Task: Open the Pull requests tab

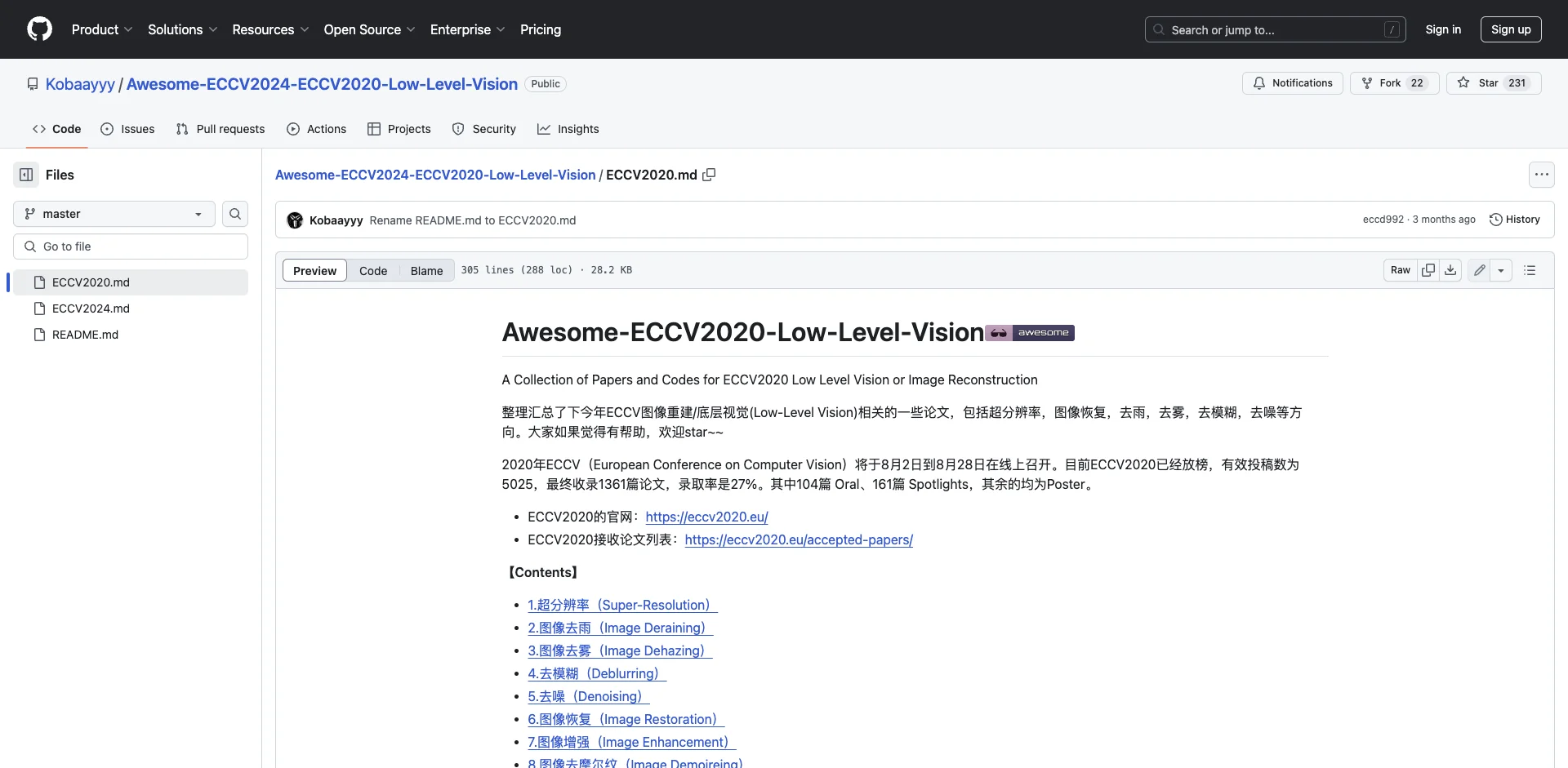Action: coord(220,129)
